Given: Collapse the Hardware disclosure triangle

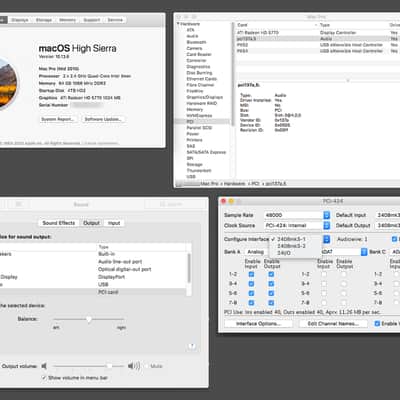Looking at the screenshot, I should coord(178,24).
